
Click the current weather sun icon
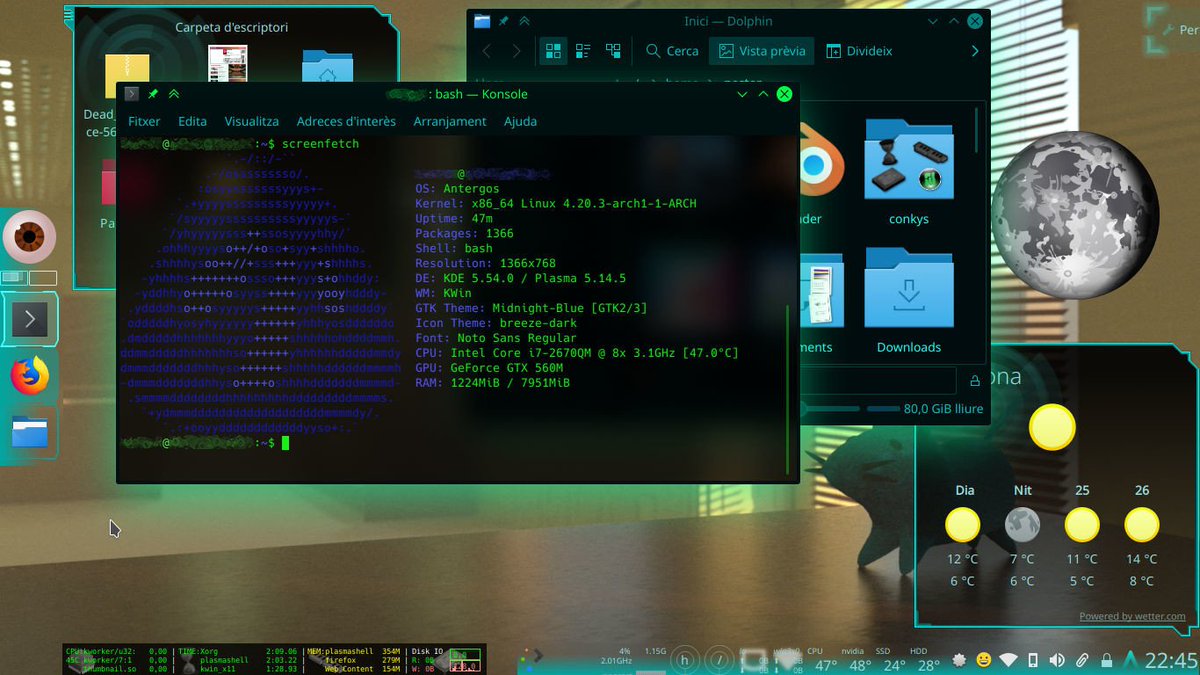[1052, 427]
